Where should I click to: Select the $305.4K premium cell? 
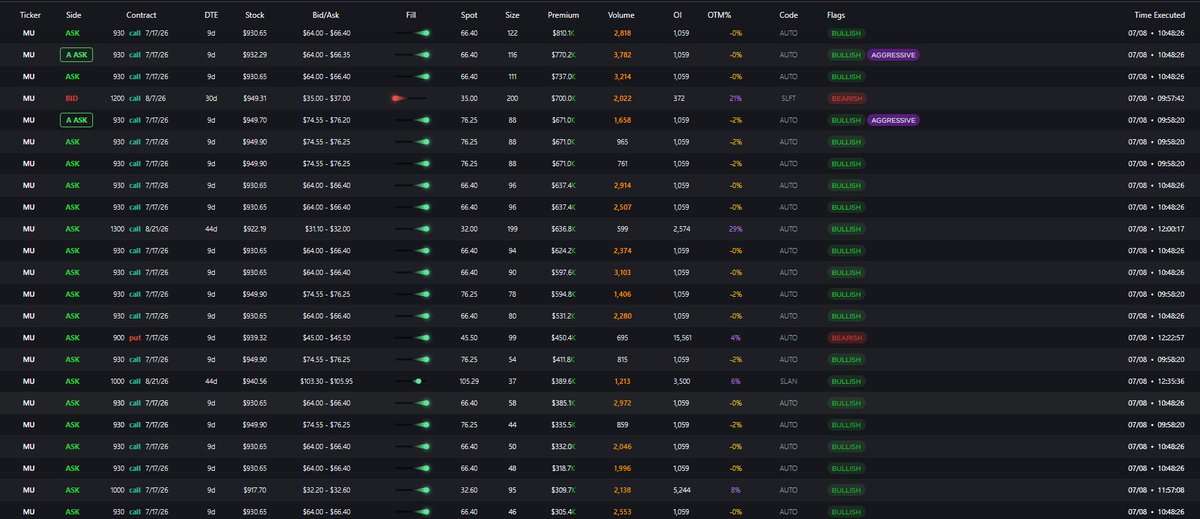click(563, 512)
